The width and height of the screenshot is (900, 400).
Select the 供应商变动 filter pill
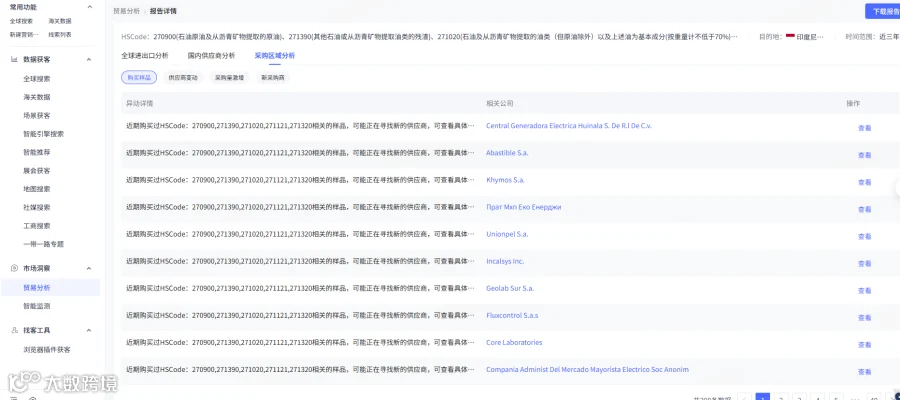183,77
